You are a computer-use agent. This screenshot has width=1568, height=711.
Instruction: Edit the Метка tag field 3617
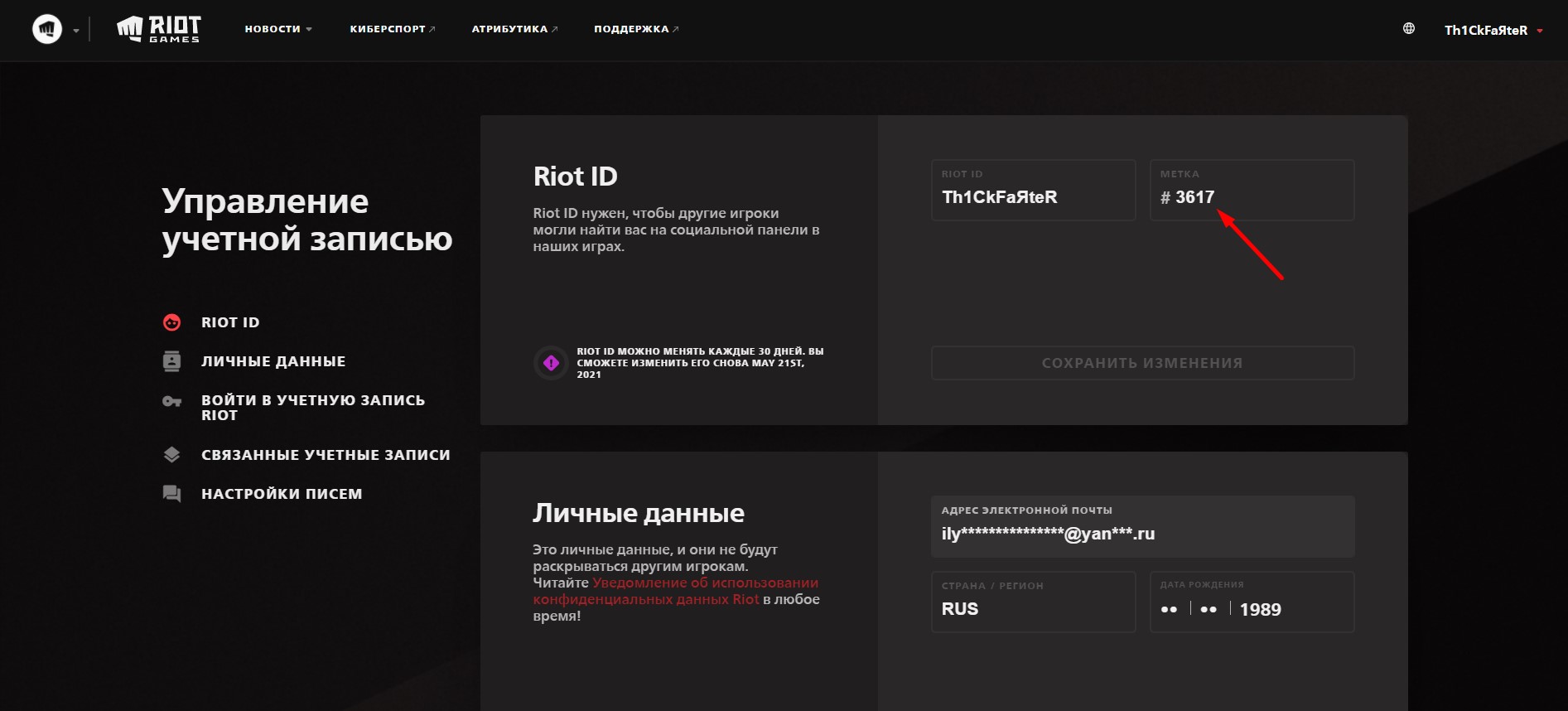[1252, 190]
